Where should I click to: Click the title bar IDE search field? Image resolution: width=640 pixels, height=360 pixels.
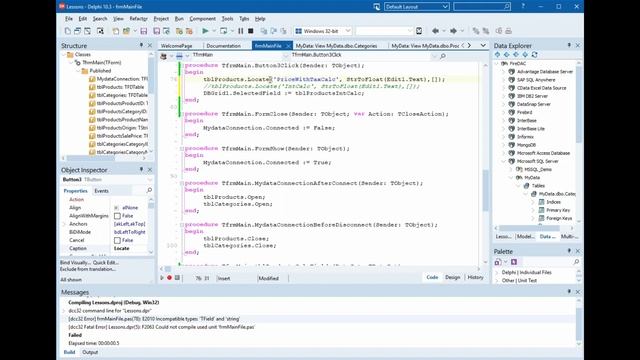(482, 7)
